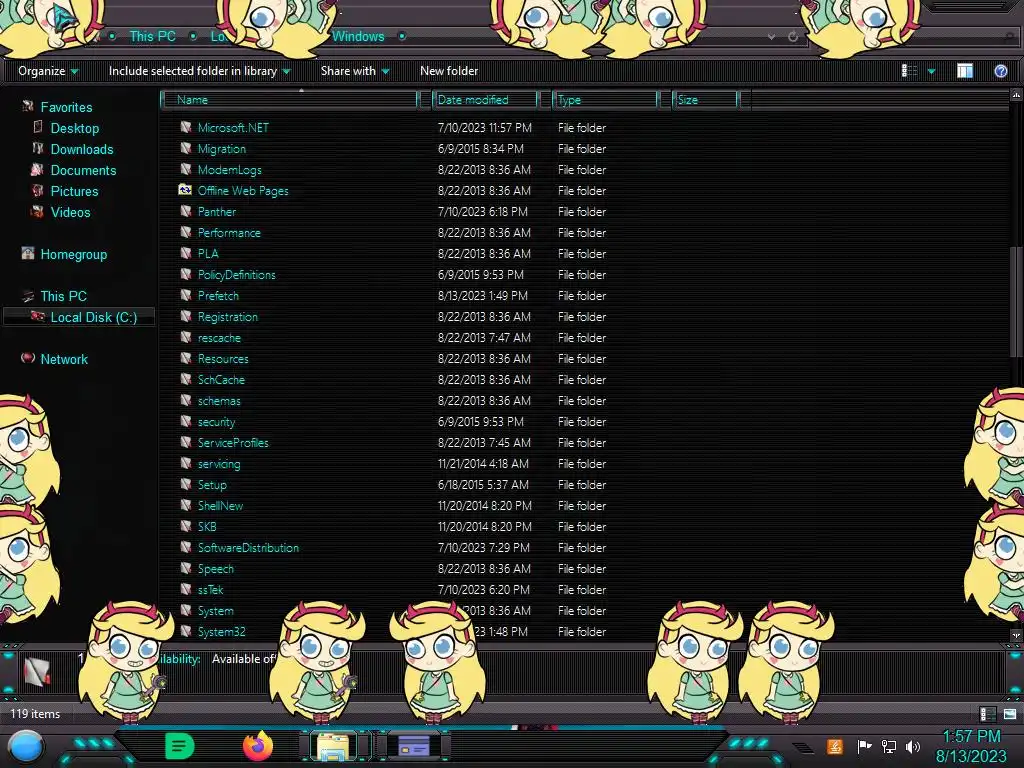The width and height of the screenshot is (1024, 768).
Task: Click the New folder button
Action: 449,71
